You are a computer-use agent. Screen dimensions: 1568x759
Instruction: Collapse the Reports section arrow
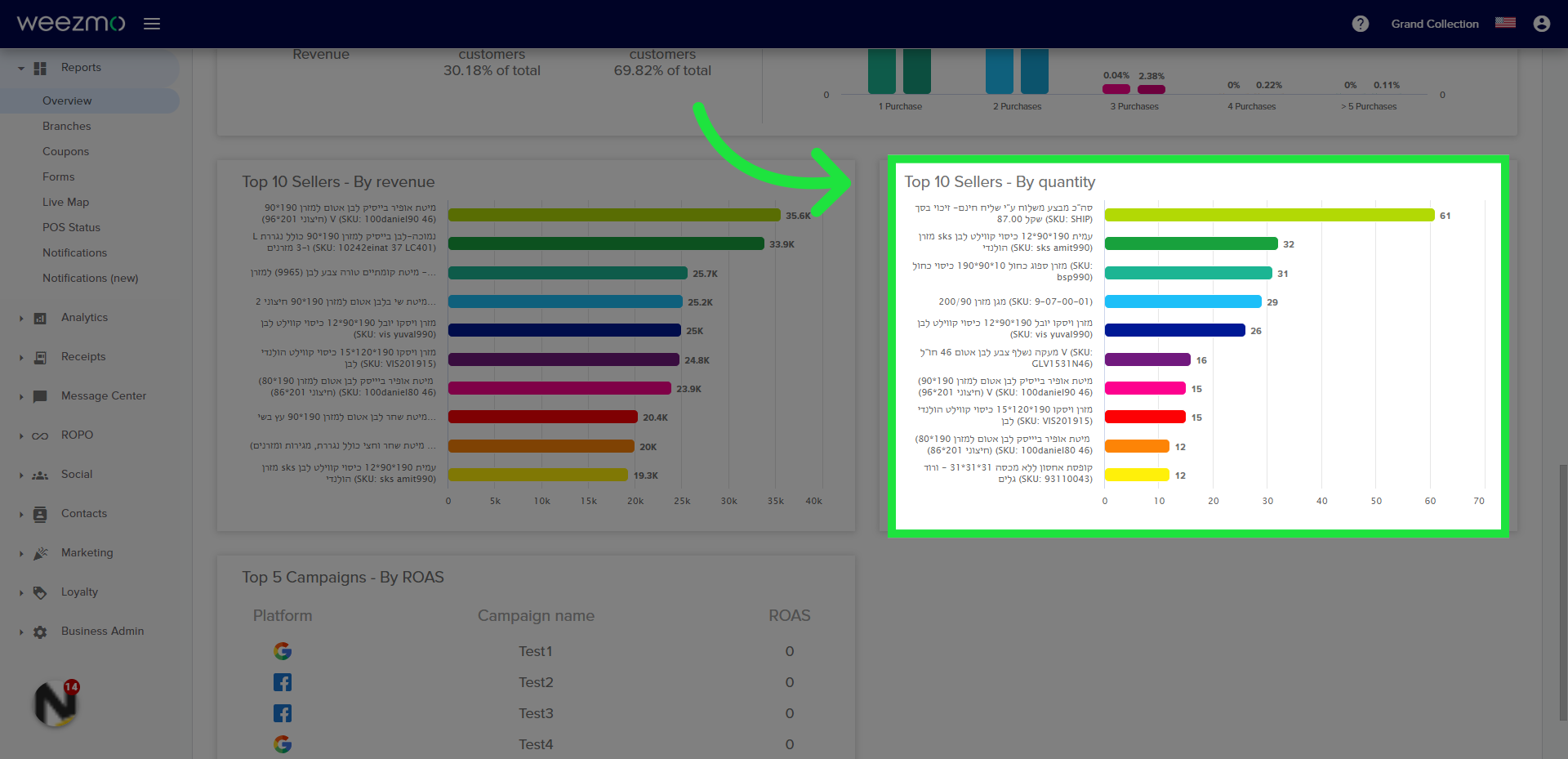21,68
